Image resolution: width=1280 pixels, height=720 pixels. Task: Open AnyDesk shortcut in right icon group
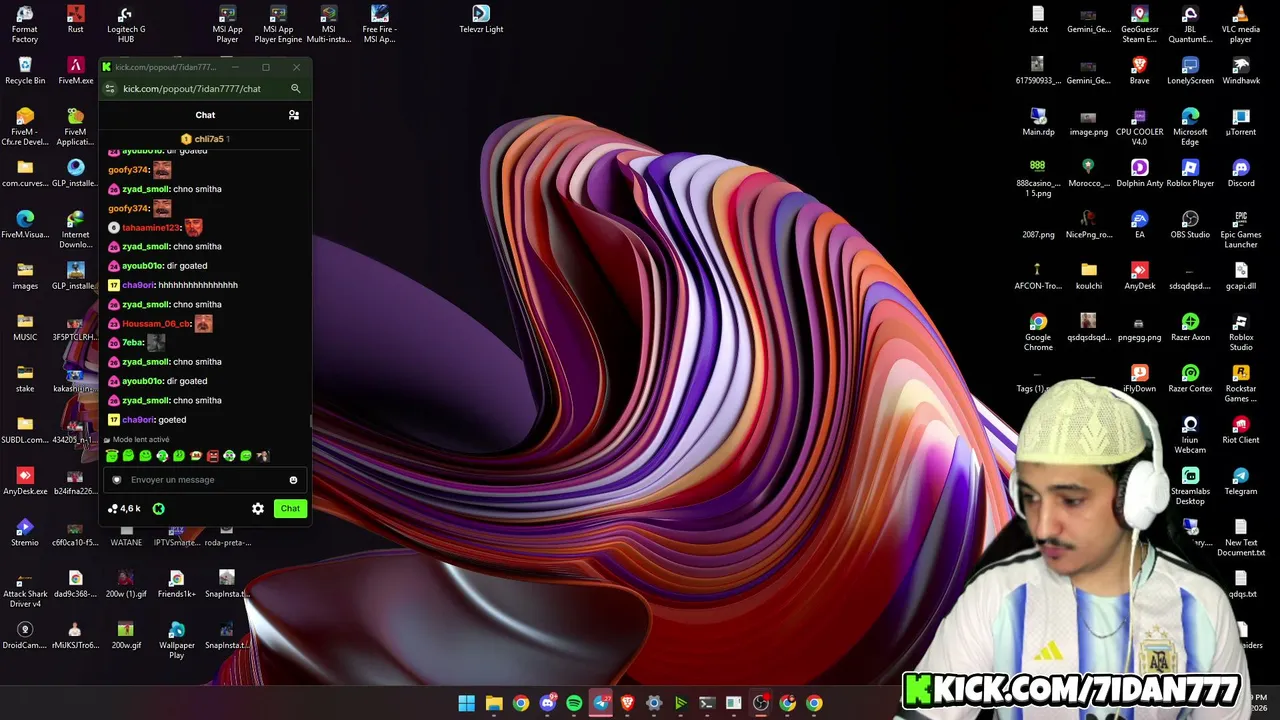tap(1139, 275)
